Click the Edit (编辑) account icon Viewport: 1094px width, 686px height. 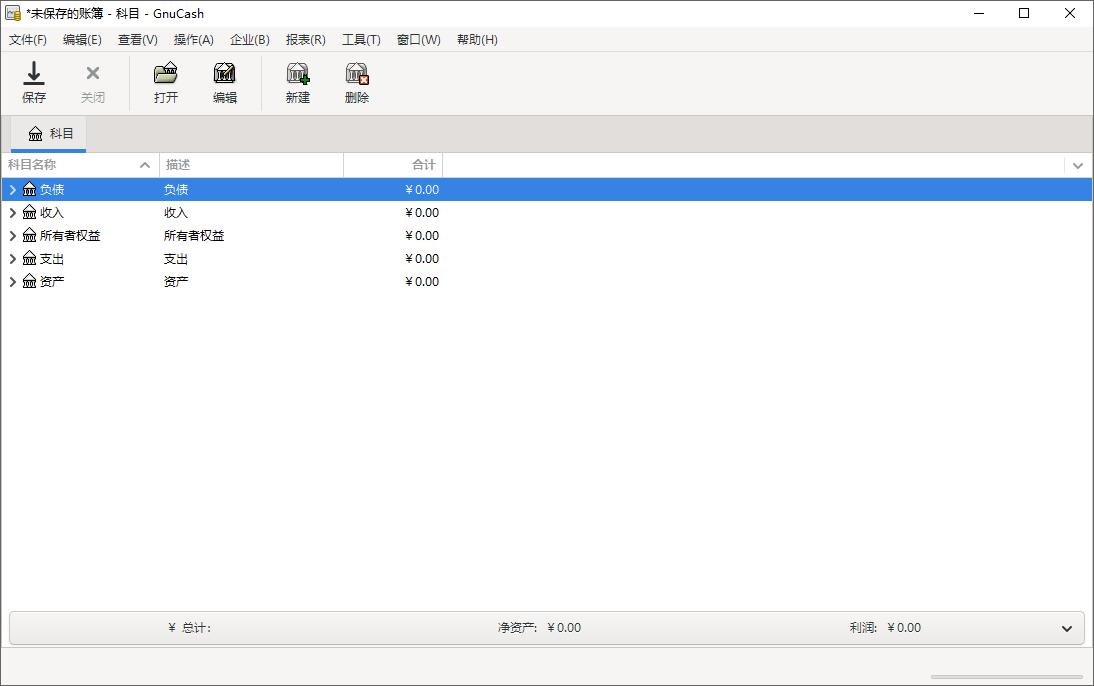click(x=225, y=74)
